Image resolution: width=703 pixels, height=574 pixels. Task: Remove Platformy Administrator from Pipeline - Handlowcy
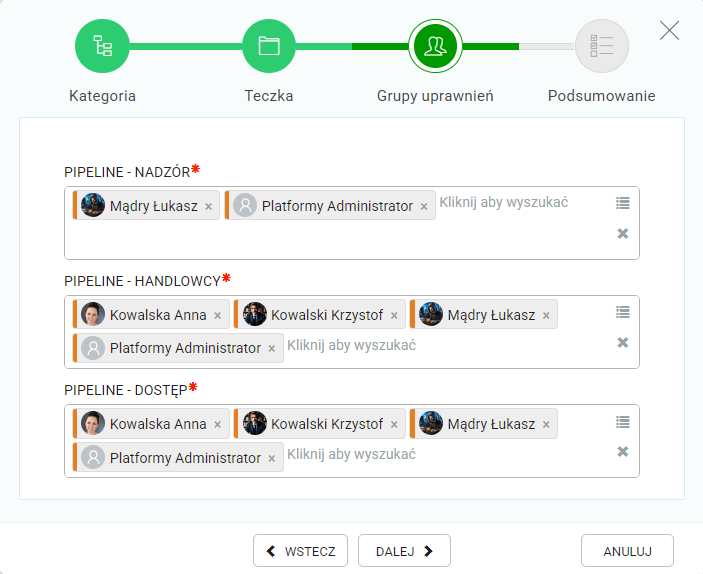[x=272, y=348]
